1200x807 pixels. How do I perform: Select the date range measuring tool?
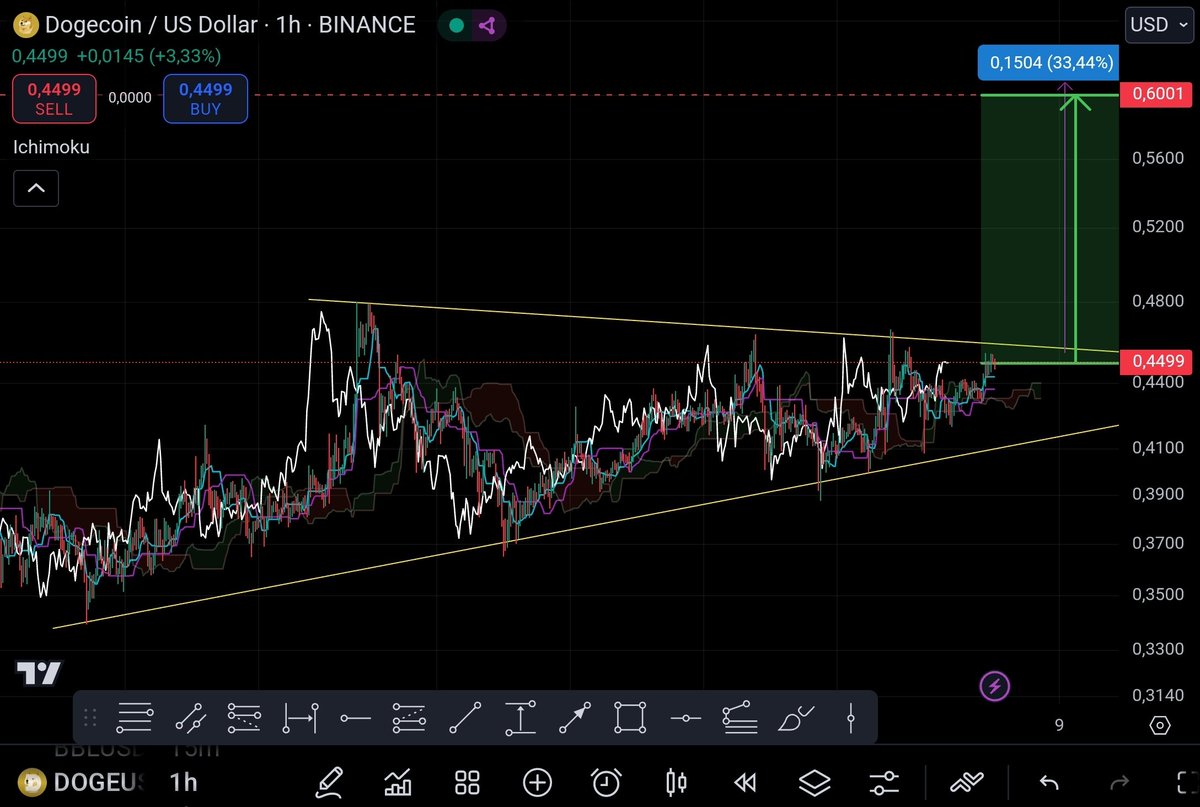(x=300, y=717)
